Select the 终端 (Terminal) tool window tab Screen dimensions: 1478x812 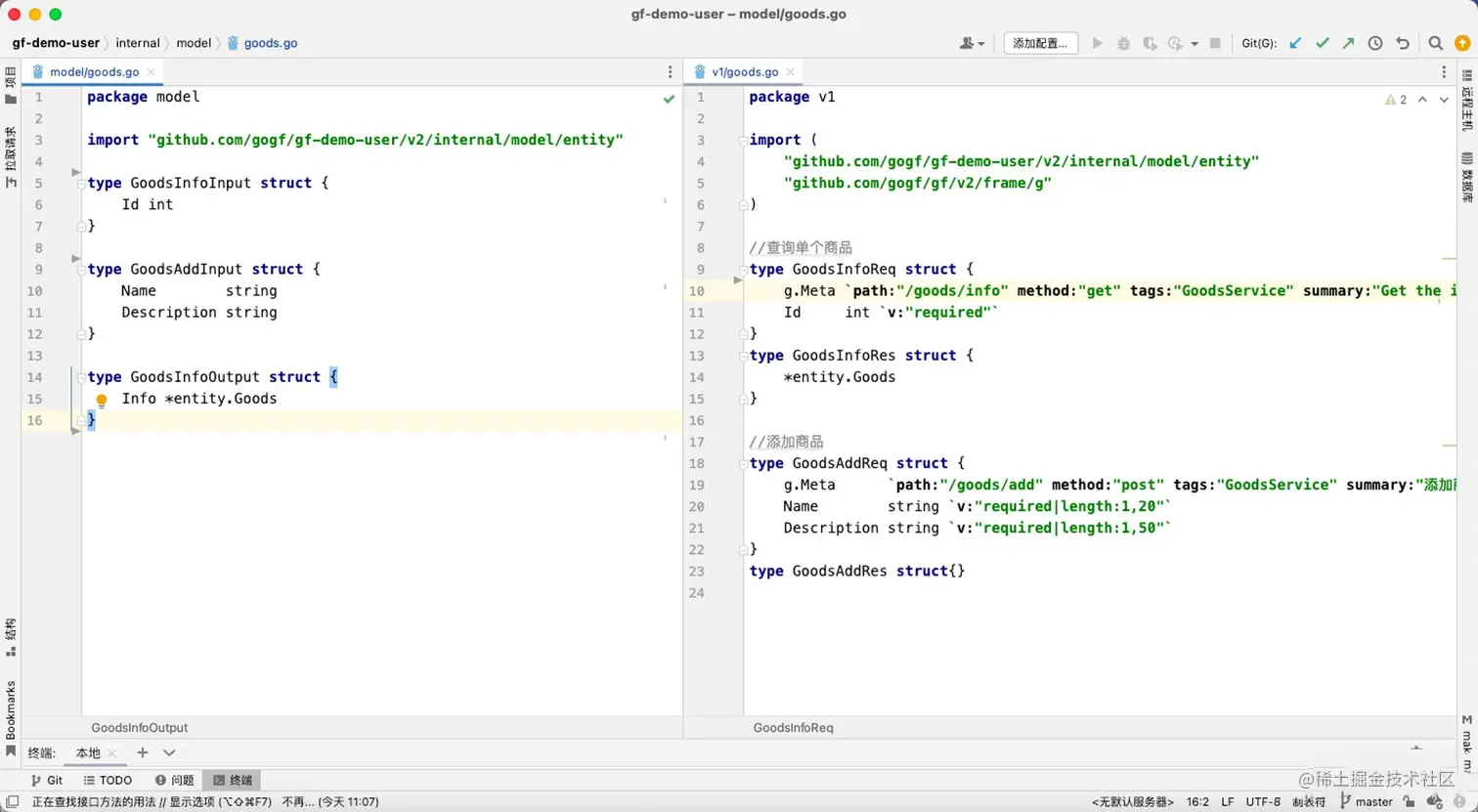point(233,780)
